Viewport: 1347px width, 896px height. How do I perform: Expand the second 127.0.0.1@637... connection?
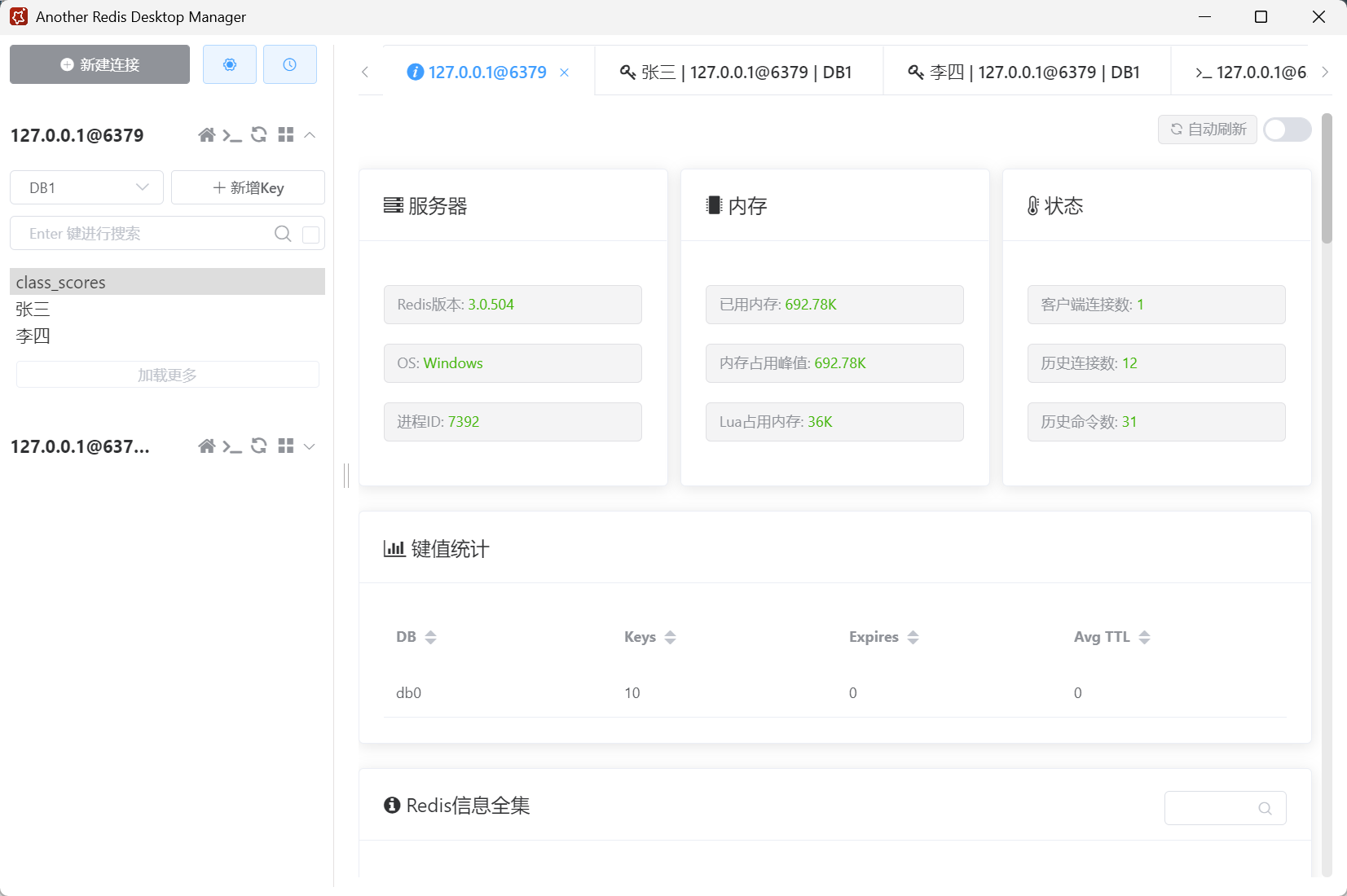click(x=310, y=446)
